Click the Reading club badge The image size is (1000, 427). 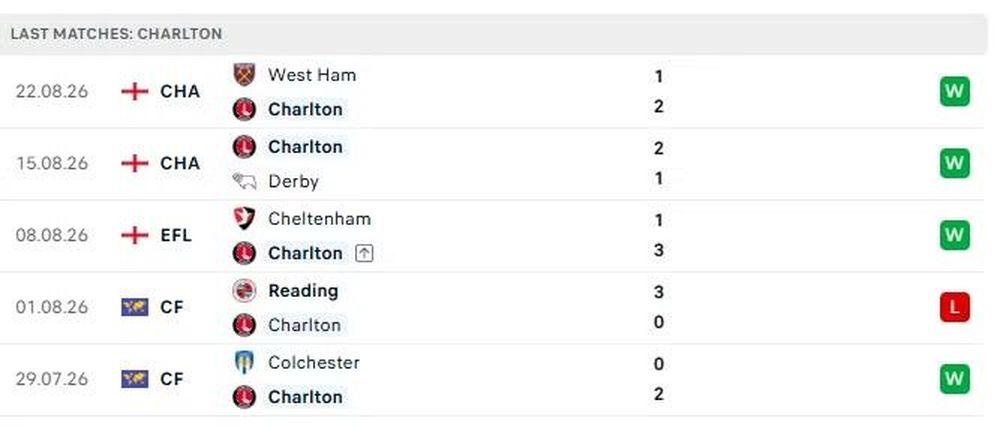pos(244,291)
